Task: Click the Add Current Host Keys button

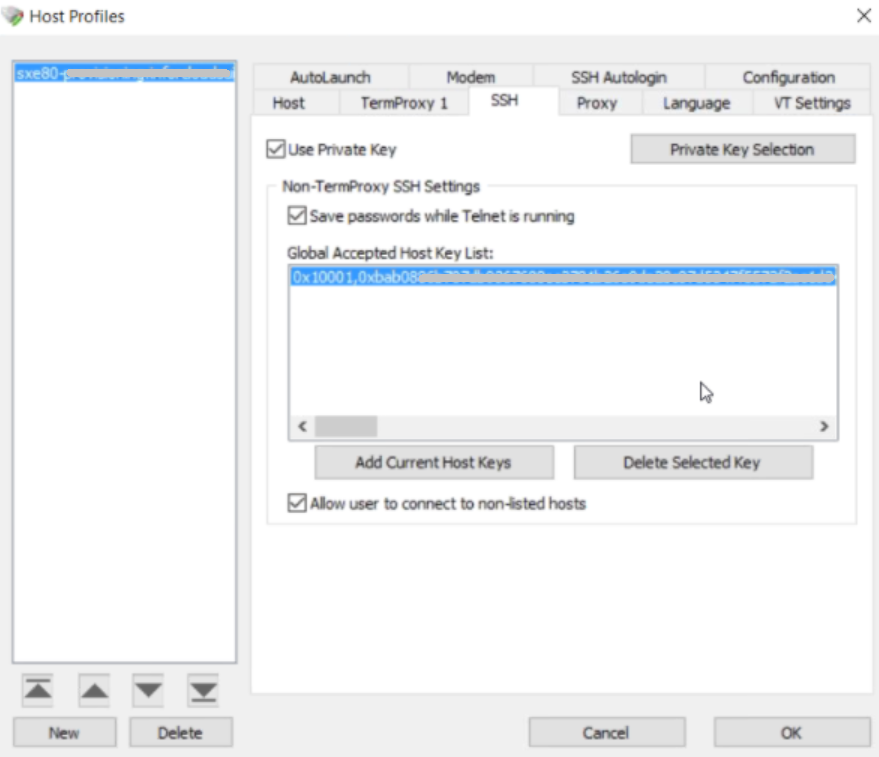Action: coord(434,462)
